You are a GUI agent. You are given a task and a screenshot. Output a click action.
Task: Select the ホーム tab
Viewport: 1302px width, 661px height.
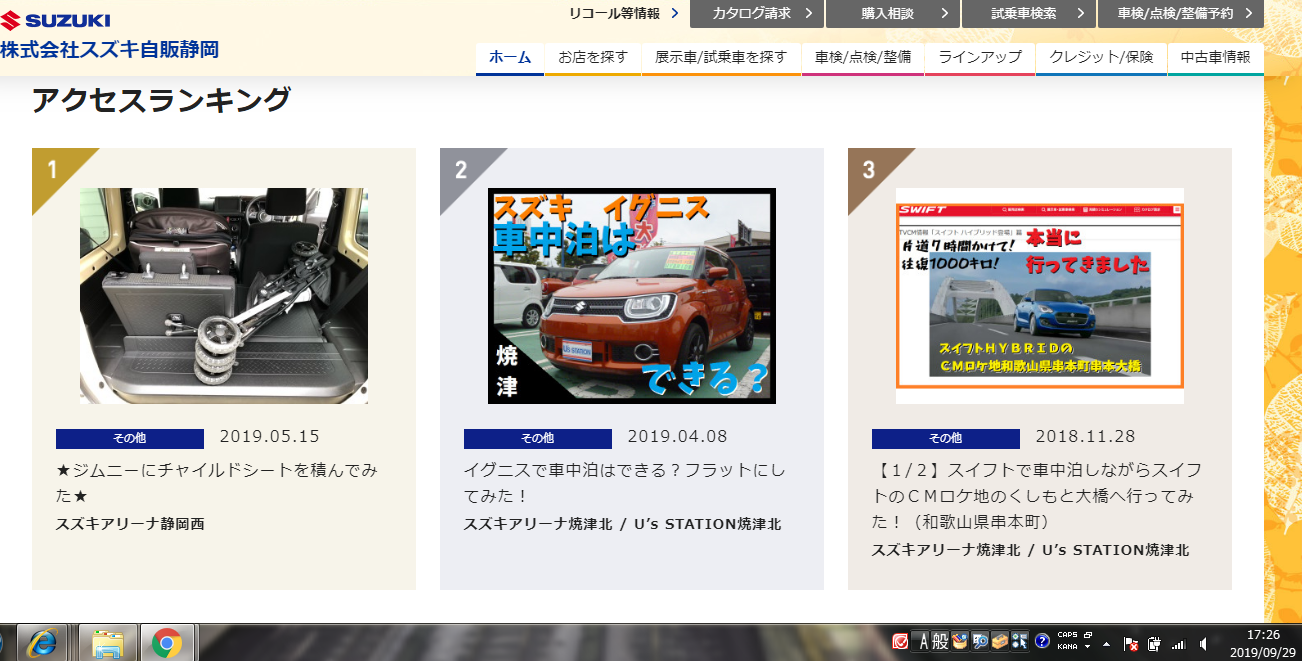click(510, 57)
